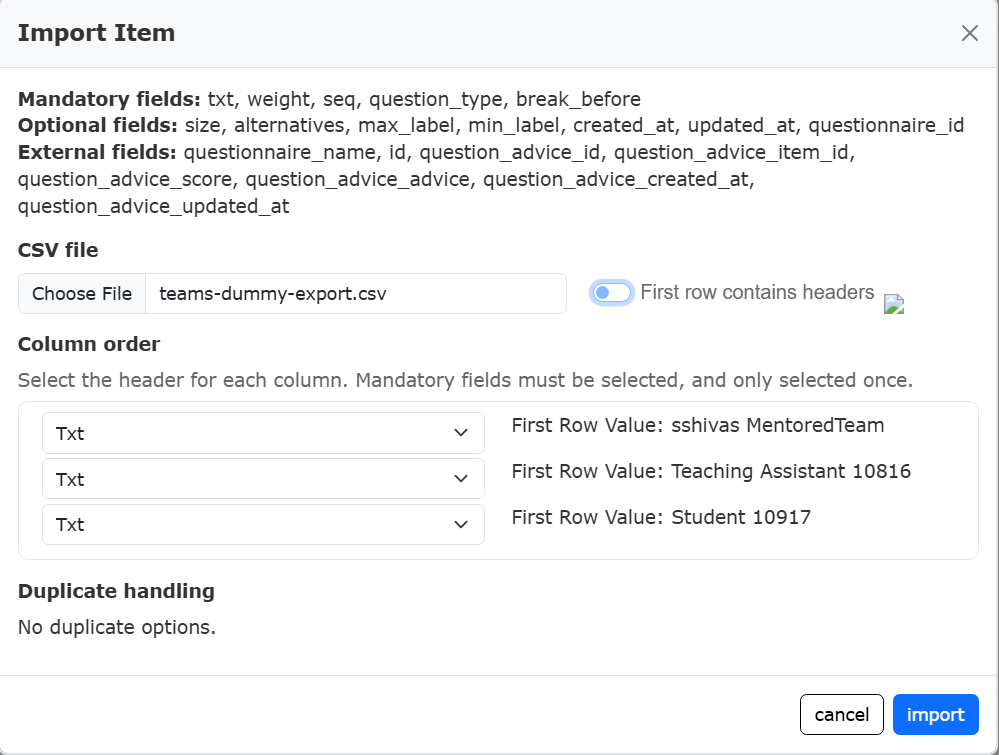The width and height of the screenshot is (999, 755).
Task: Click the Duplicate handling heading
Action: [x=116, y=591]
